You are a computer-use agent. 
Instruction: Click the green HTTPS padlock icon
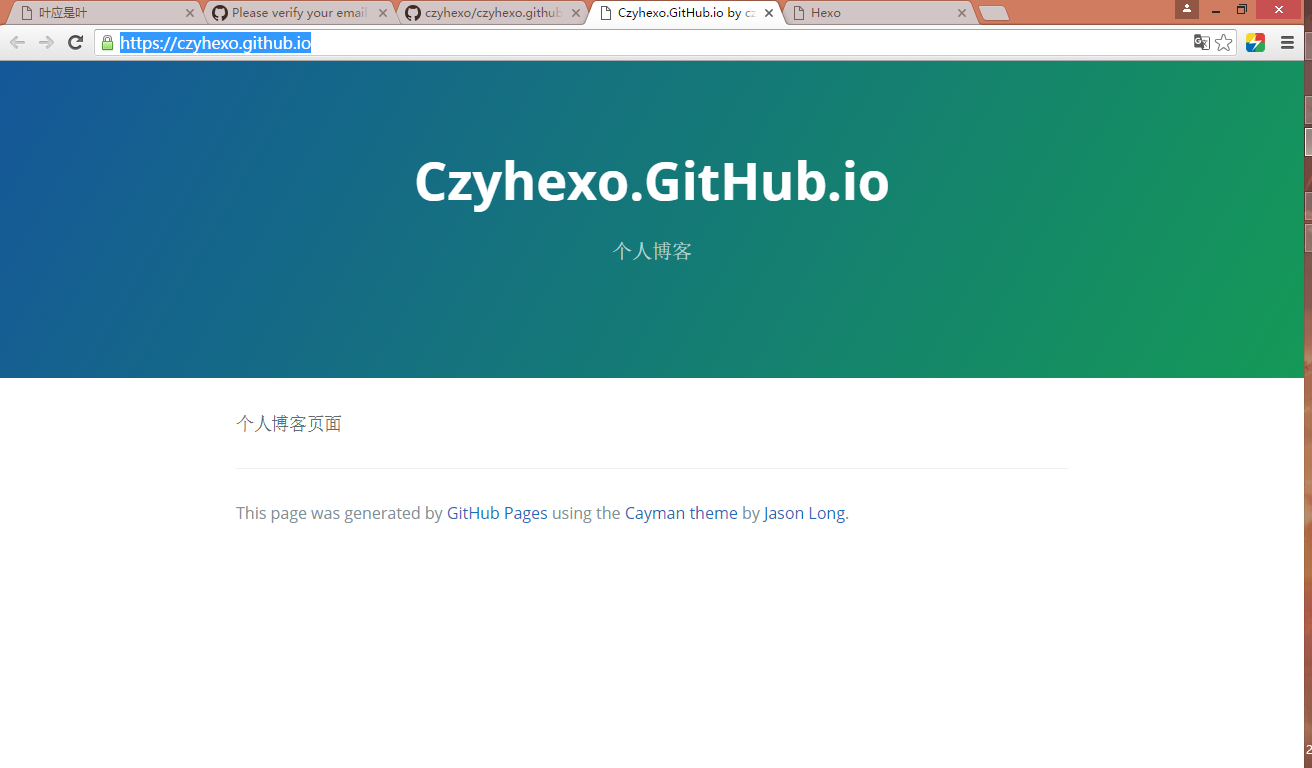108,43
